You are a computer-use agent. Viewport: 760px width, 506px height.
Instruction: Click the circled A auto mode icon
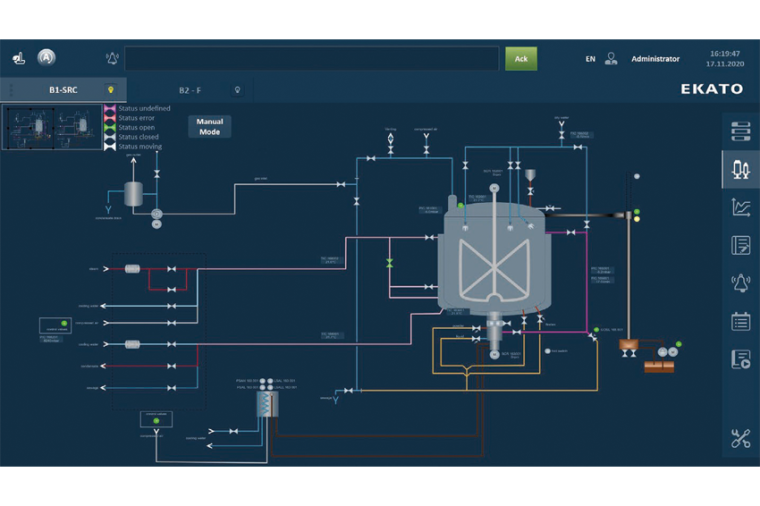point(46,58)
